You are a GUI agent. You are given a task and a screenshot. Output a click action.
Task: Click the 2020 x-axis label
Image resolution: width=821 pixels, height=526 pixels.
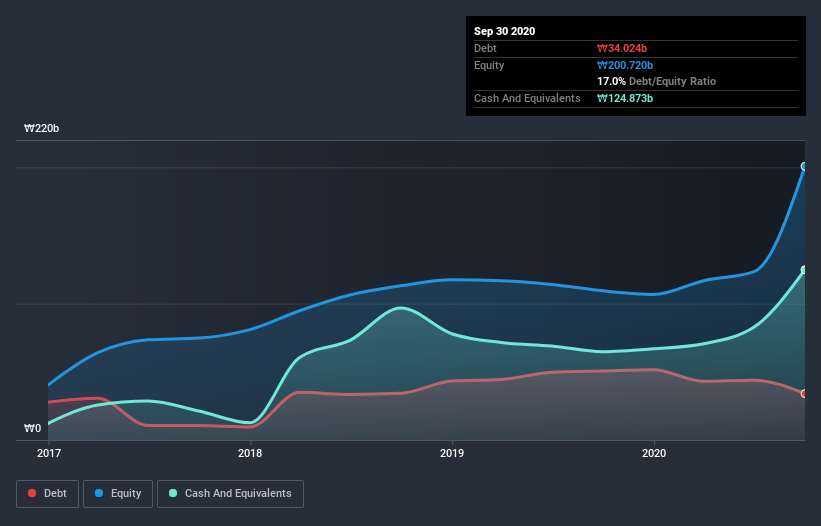click(654, 453)
